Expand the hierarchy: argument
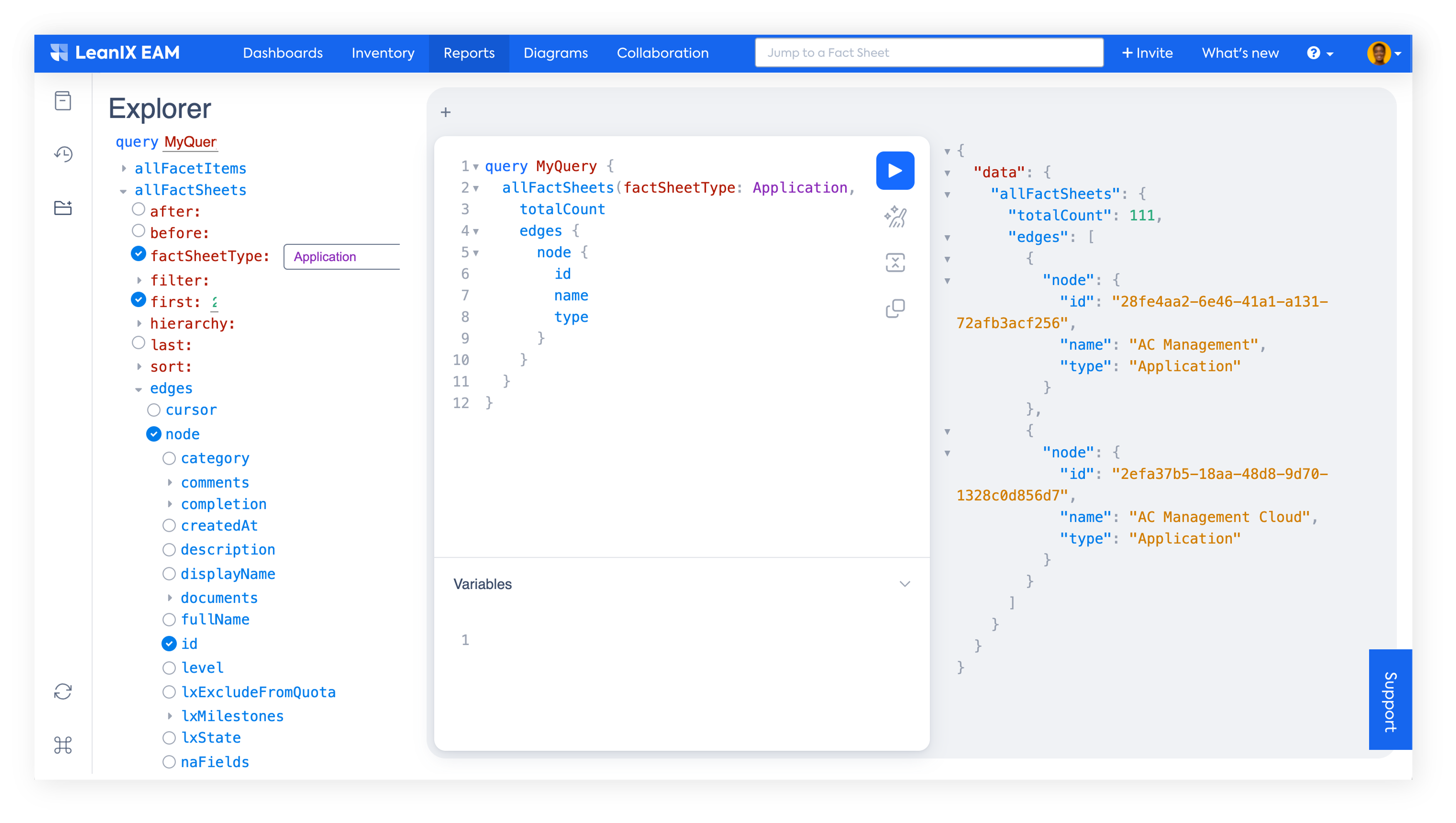 [x=139, y=323]
